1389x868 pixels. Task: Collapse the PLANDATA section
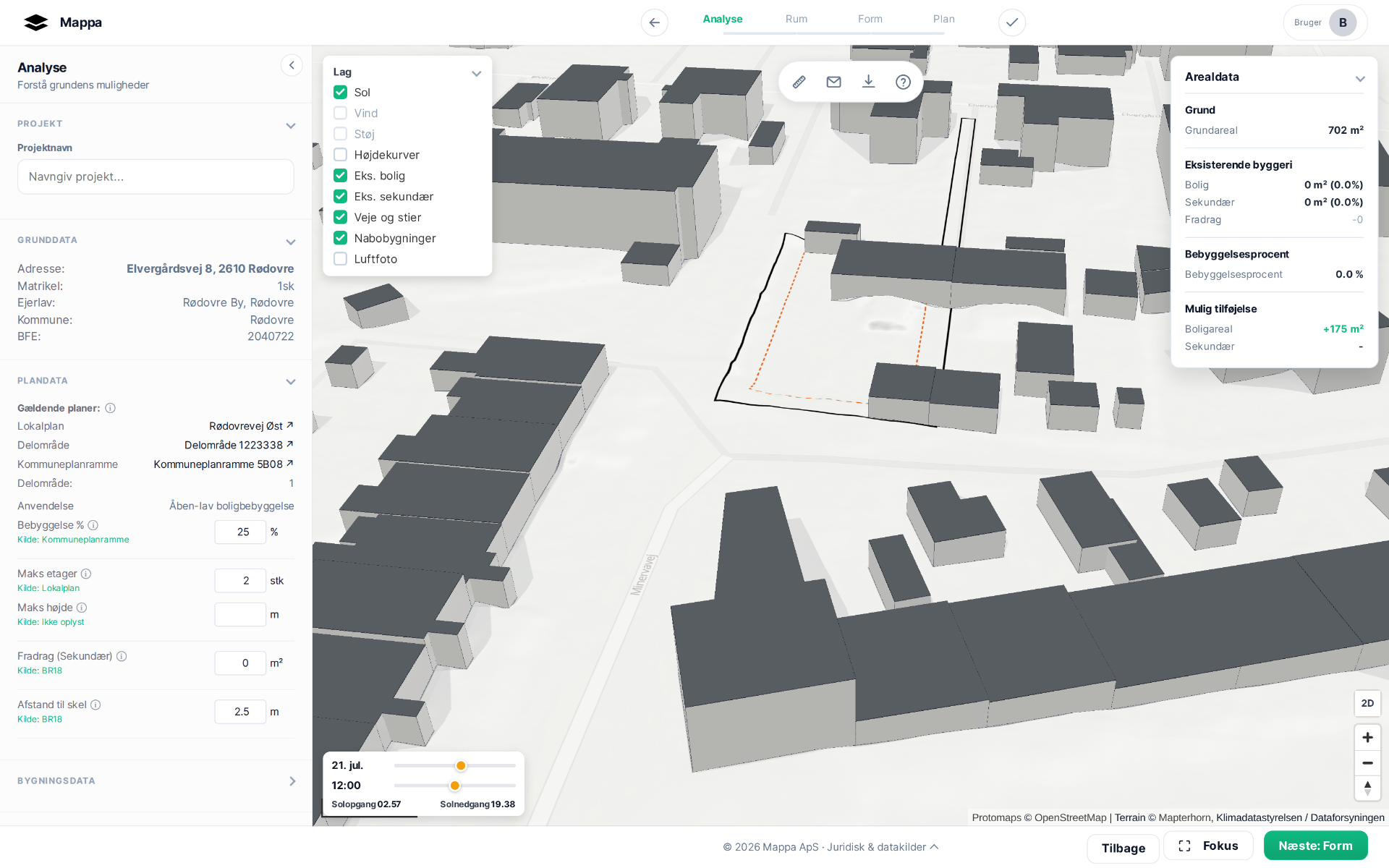[291, 382]
